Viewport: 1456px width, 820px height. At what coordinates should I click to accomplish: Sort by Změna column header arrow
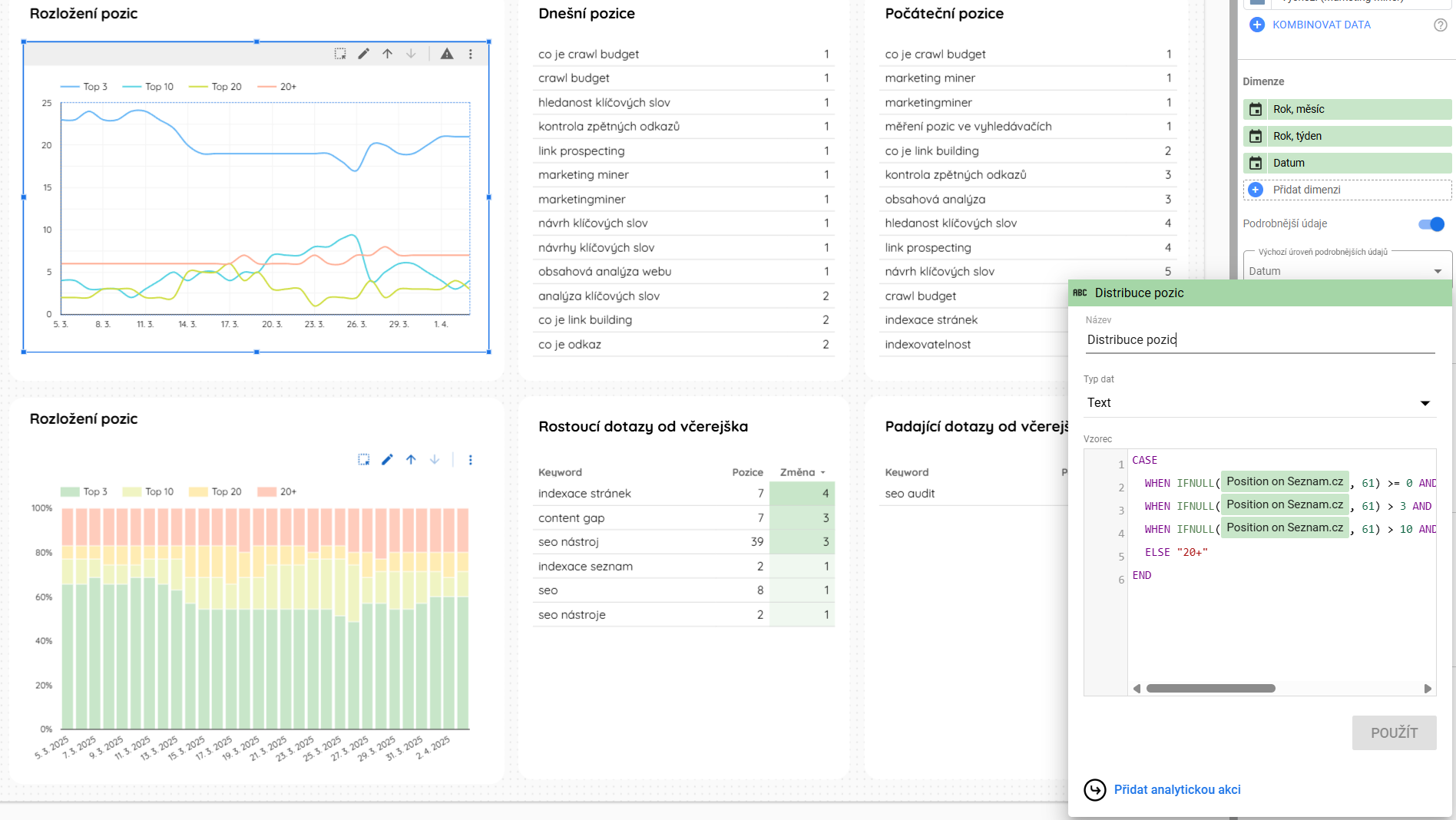(823, 473)
